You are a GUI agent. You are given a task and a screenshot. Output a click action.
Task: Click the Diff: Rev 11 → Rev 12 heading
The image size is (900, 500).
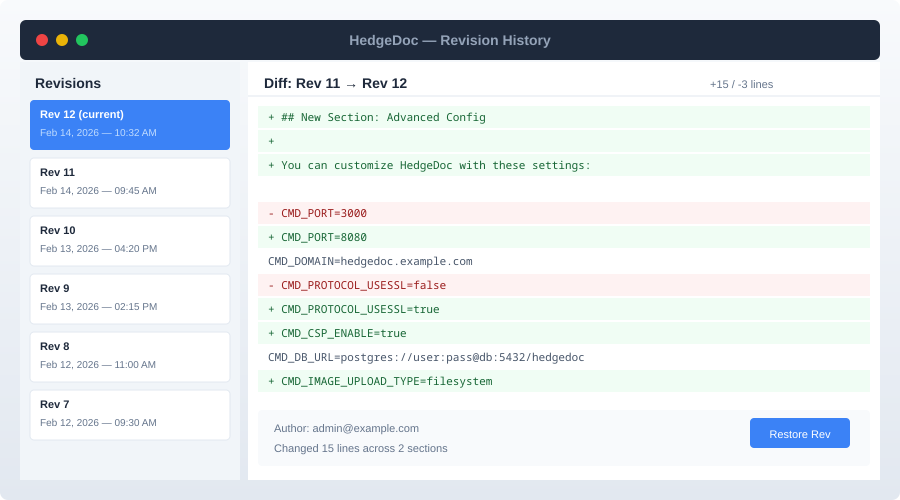pyautogui.click(x=335, y=84)
